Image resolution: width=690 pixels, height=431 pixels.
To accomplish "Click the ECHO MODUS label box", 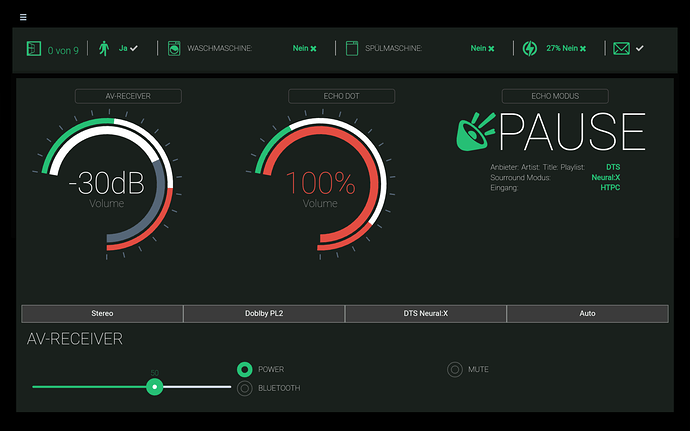I will [x=555, y=96].
